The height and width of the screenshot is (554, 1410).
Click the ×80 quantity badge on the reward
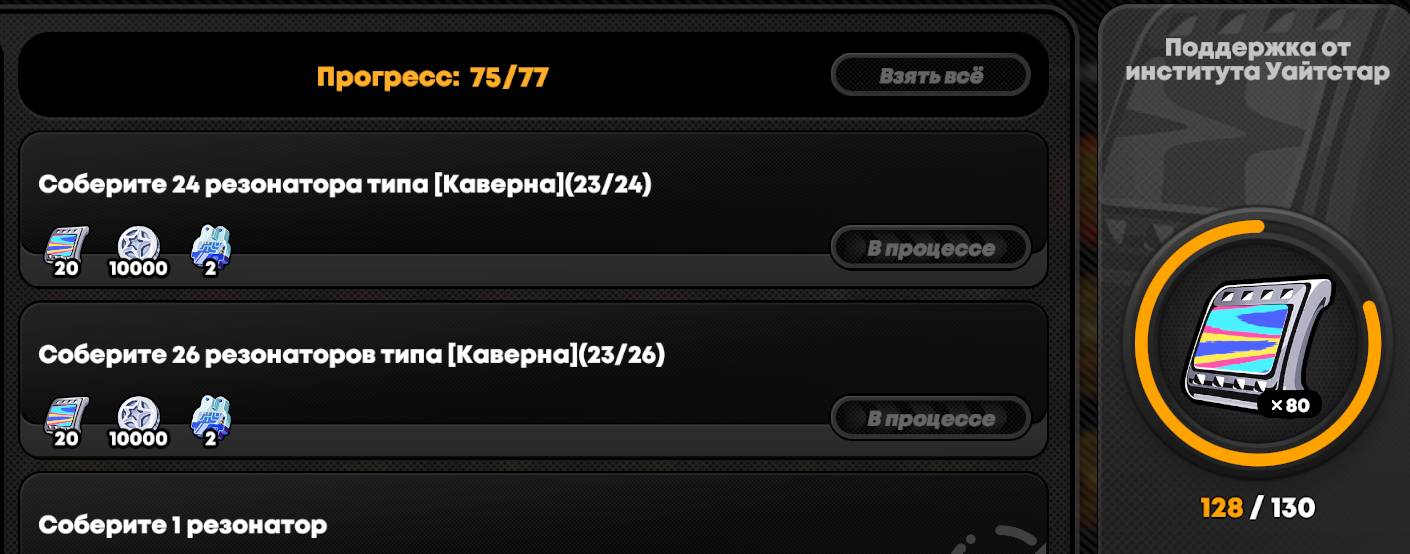pos(1289,405)
